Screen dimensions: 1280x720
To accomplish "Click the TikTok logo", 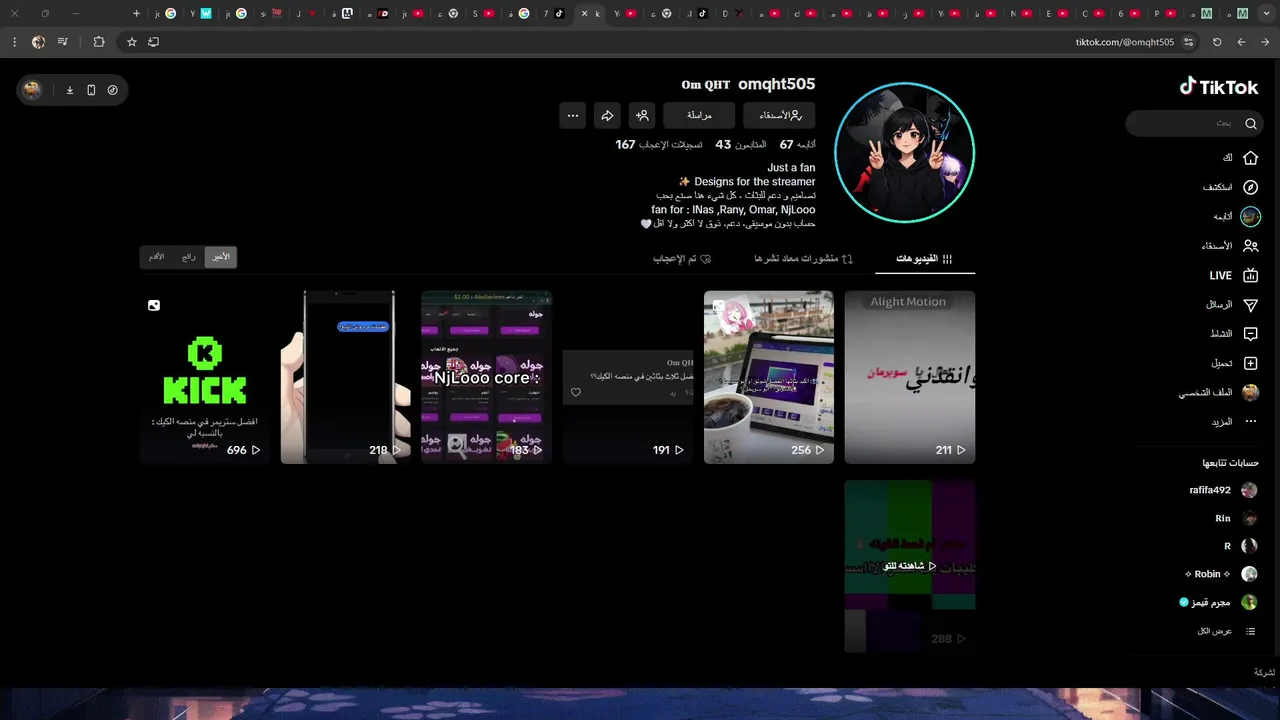I will pos(1218,87).
